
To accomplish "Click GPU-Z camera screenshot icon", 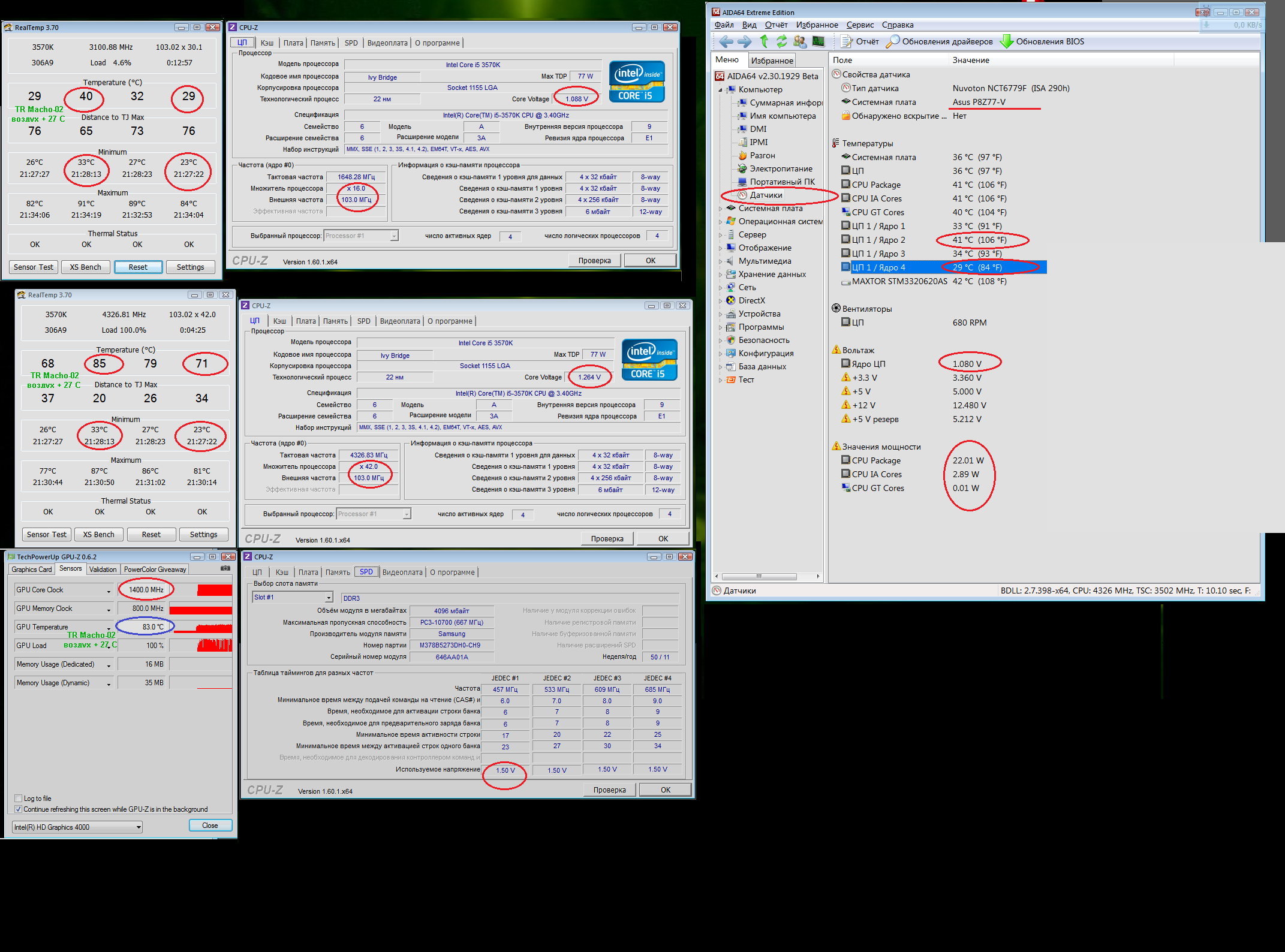I will pyautogui.click(x=225, y=568).
